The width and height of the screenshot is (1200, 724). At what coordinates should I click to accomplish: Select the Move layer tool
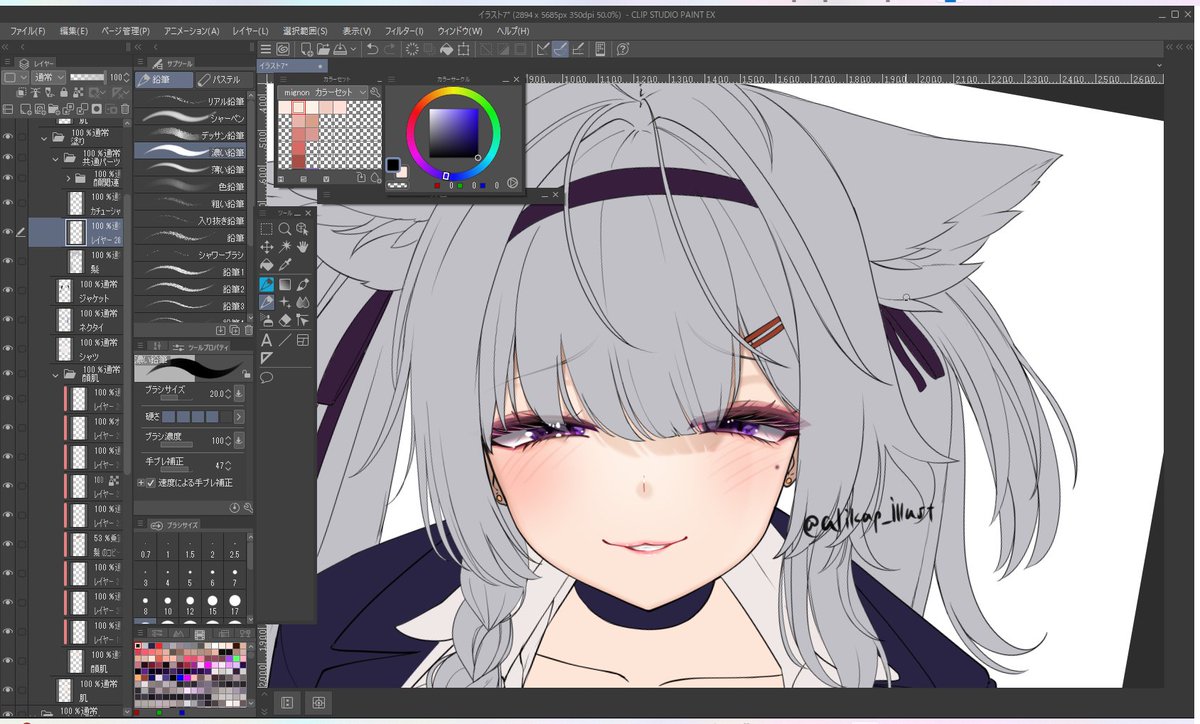tap(267, 247)
